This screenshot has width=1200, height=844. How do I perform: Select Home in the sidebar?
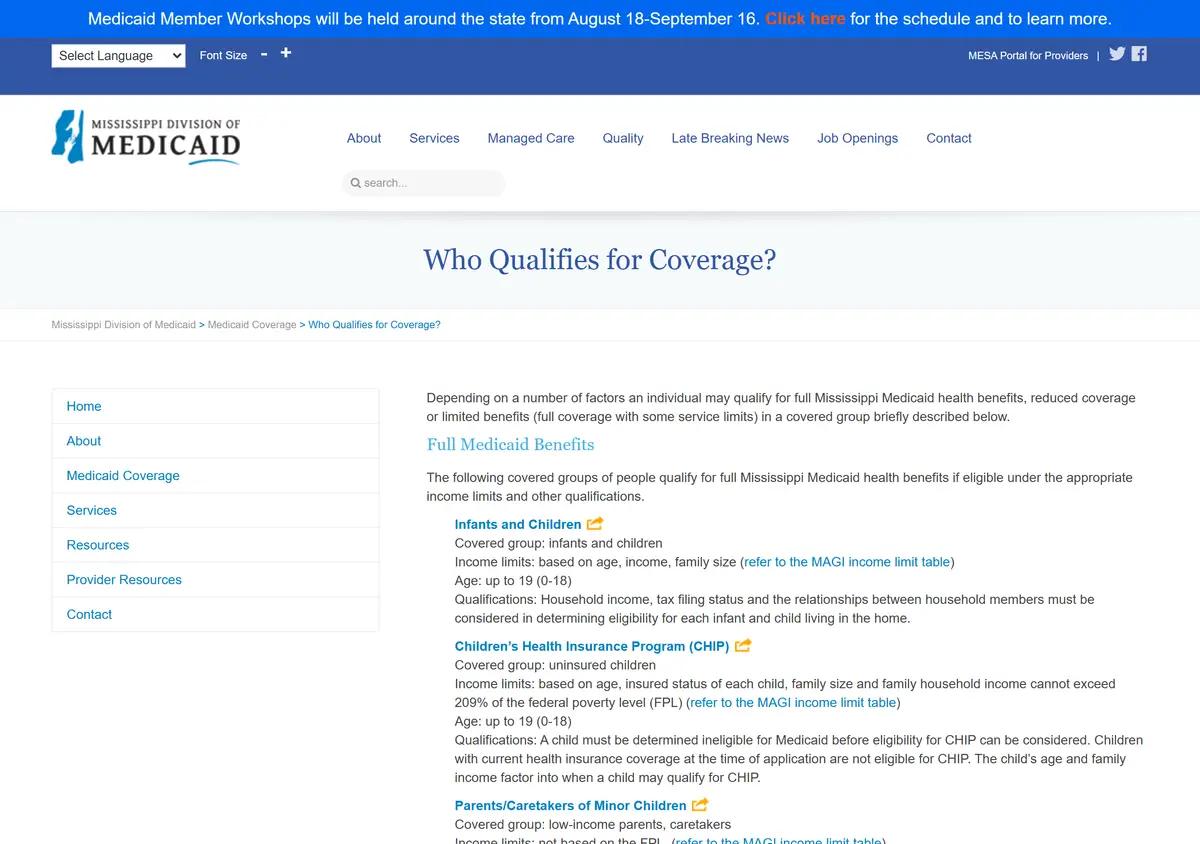coord(215,406)
